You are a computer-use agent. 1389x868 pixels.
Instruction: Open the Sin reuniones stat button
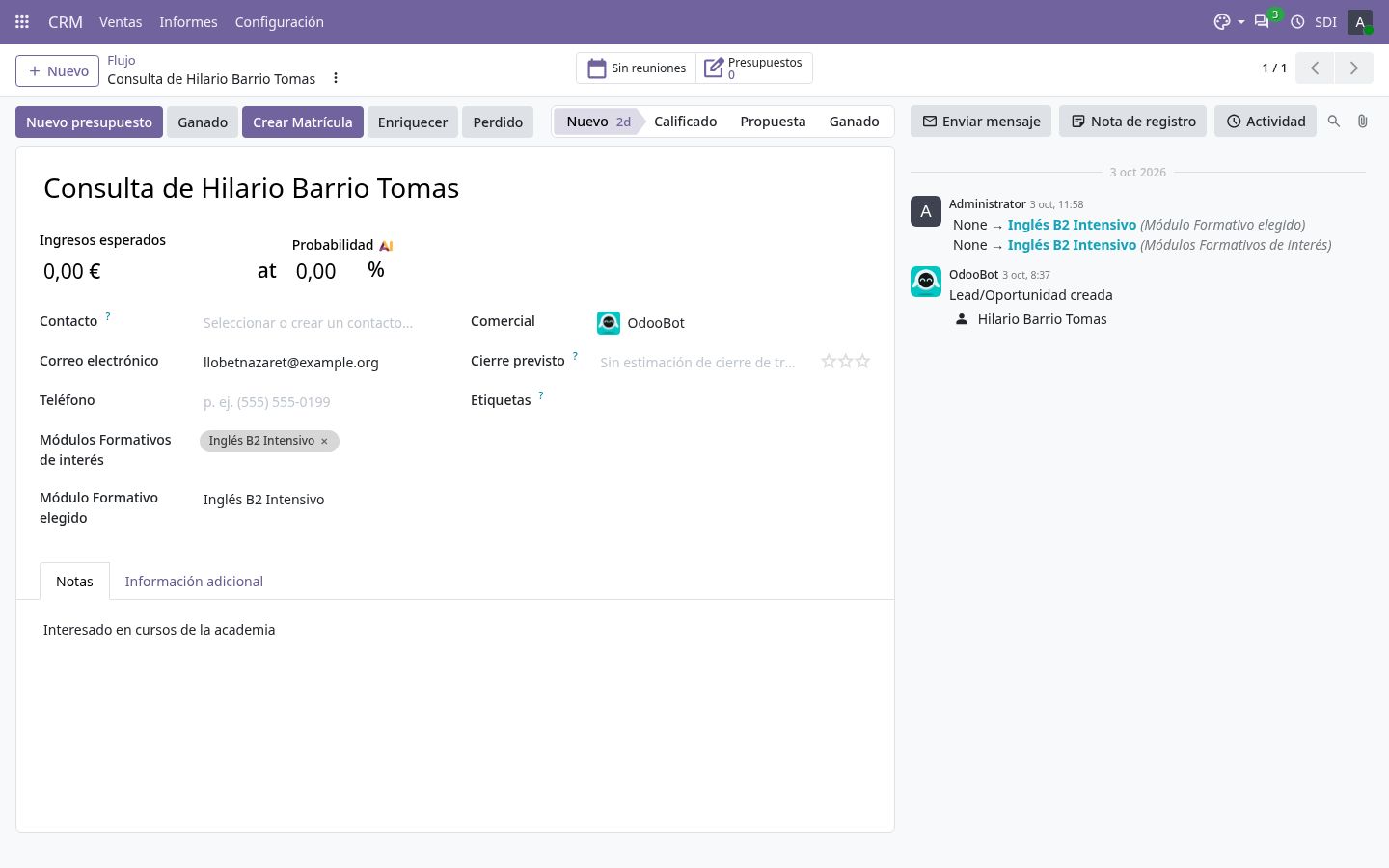[x=637, y=68]
